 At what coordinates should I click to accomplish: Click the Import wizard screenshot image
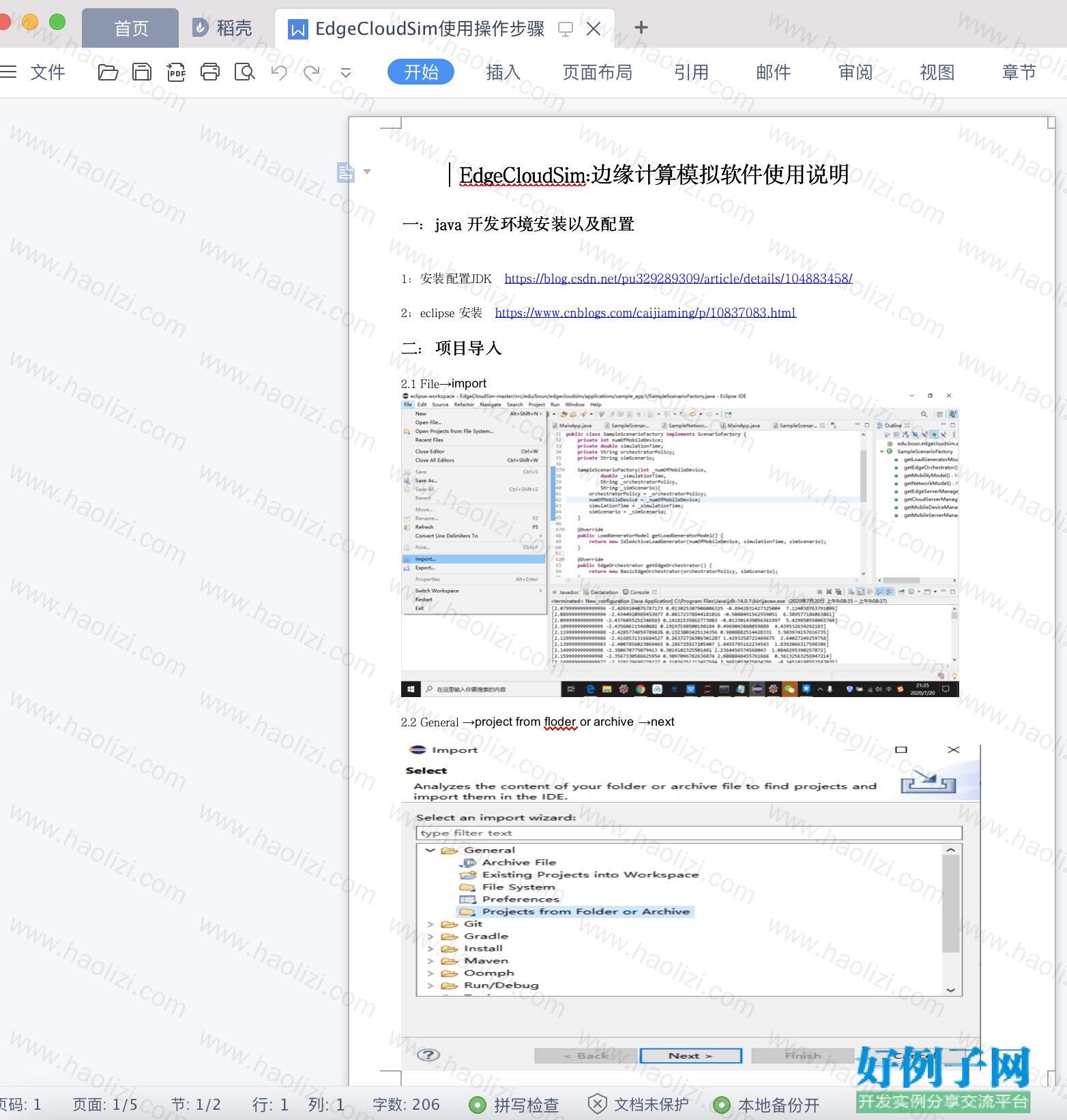pyautogui.click(x=690, y=909)
